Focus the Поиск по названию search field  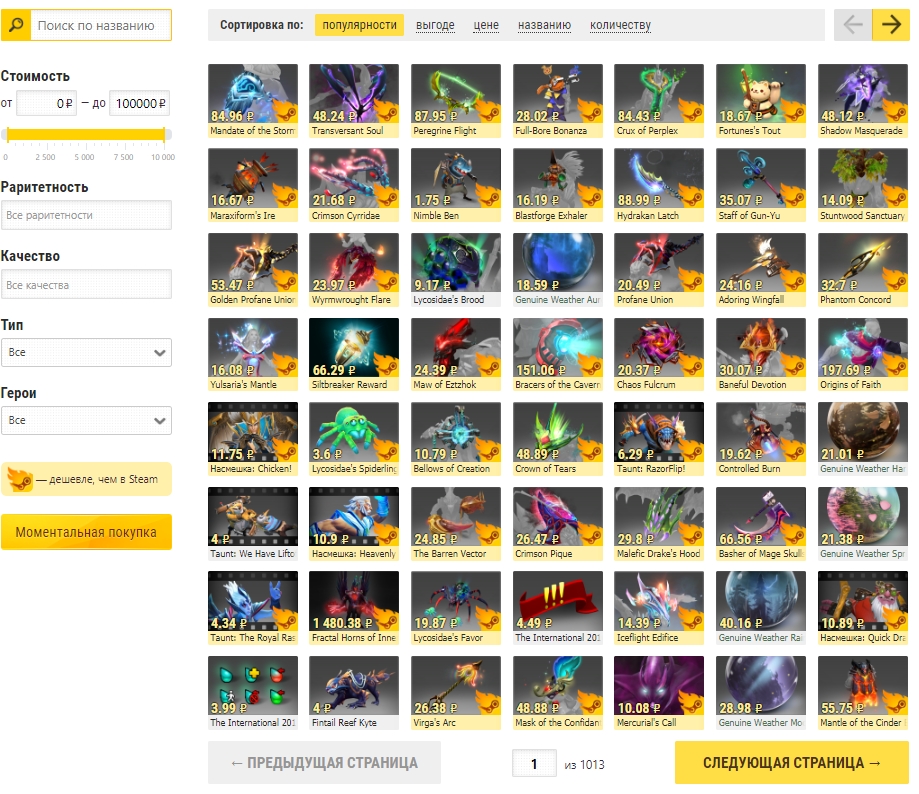point(101,25)
